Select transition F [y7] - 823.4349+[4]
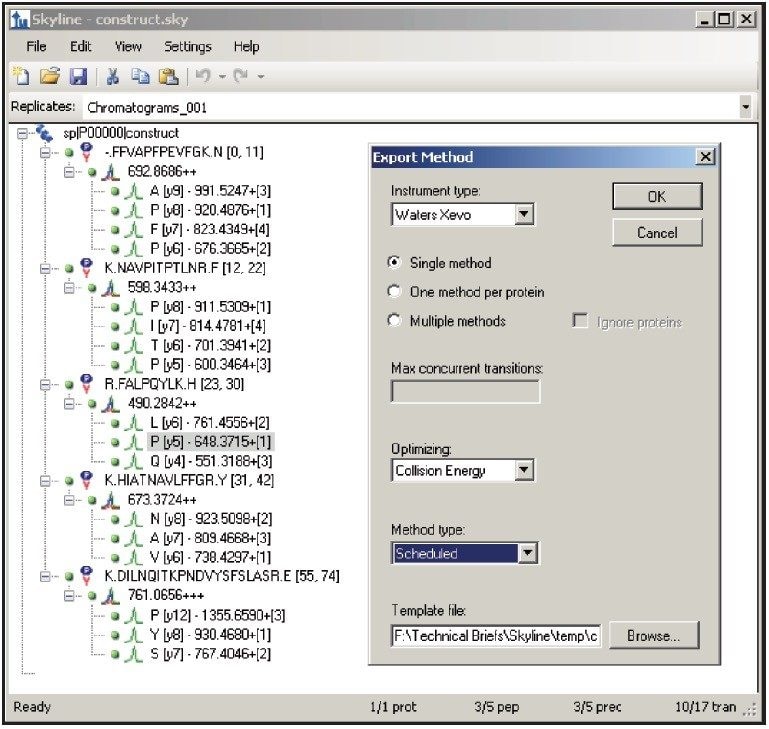769x729 pixels. [x=209, y=230]
